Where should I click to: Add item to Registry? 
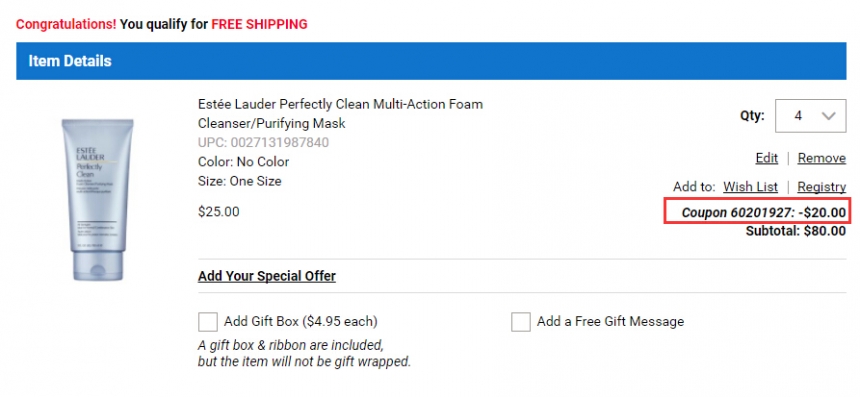(822, 186)
